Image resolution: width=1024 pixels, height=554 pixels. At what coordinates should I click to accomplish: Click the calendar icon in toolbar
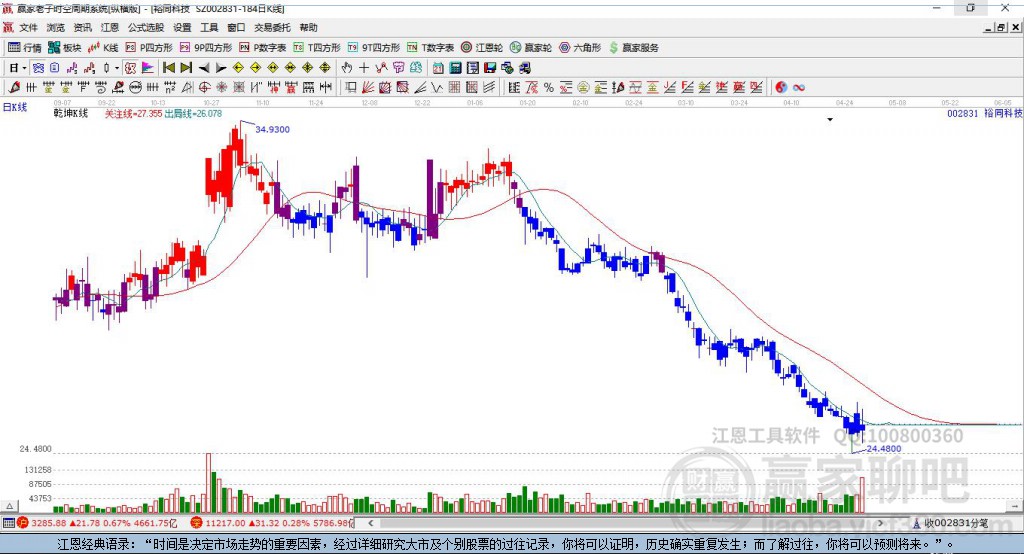(x=438, y=67)
